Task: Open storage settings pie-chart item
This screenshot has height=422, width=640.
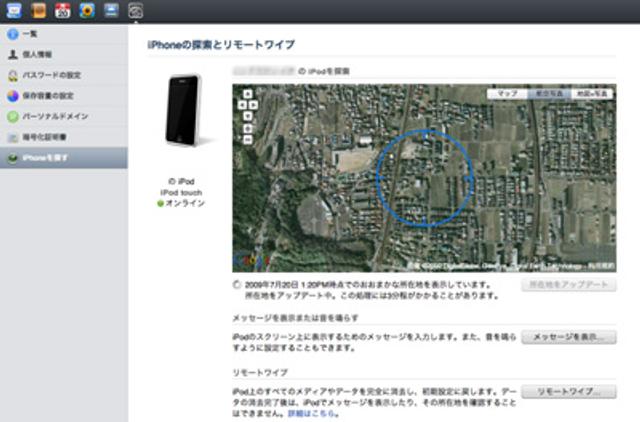Action: pyautogui.click(x=64, y=96)
